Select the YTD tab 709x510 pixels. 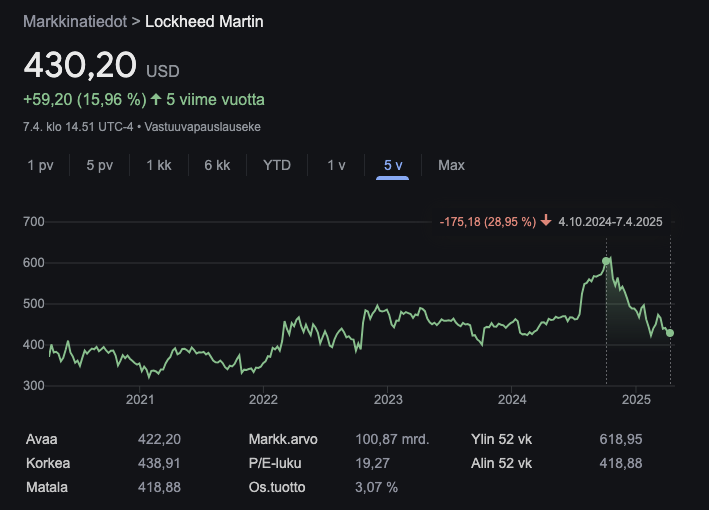click(x=277, y=165)
